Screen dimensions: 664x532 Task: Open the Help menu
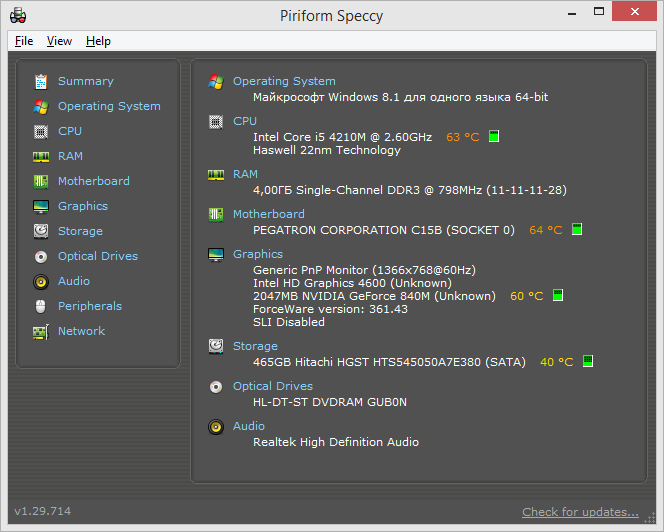[98, 41]
